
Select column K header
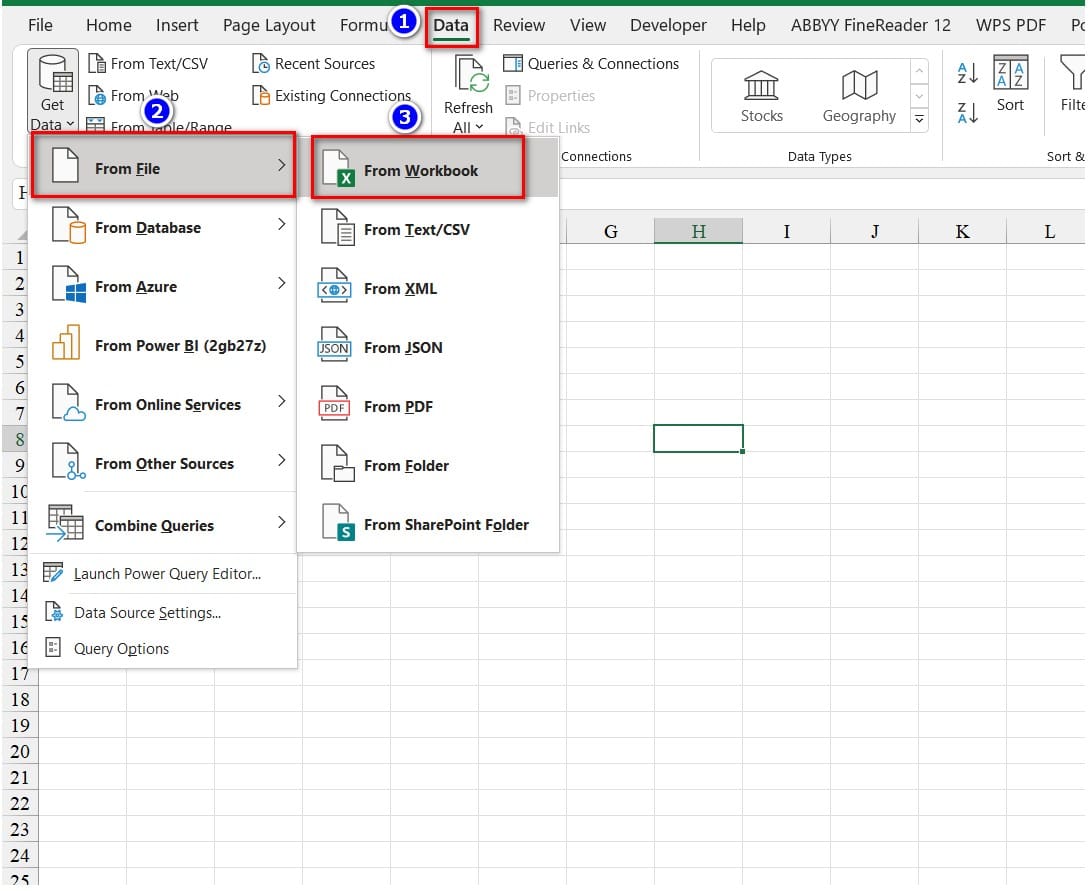click(962, 232)
